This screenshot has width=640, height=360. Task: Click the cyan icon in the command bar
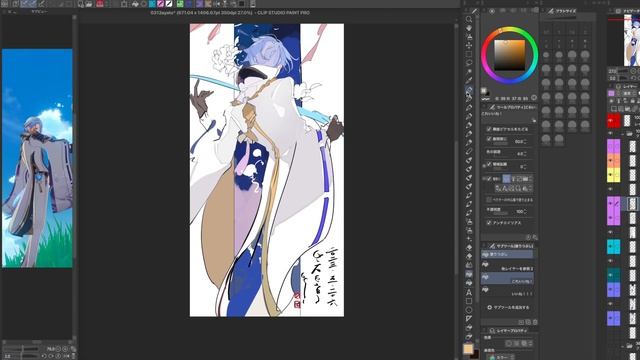pos(152,4)
